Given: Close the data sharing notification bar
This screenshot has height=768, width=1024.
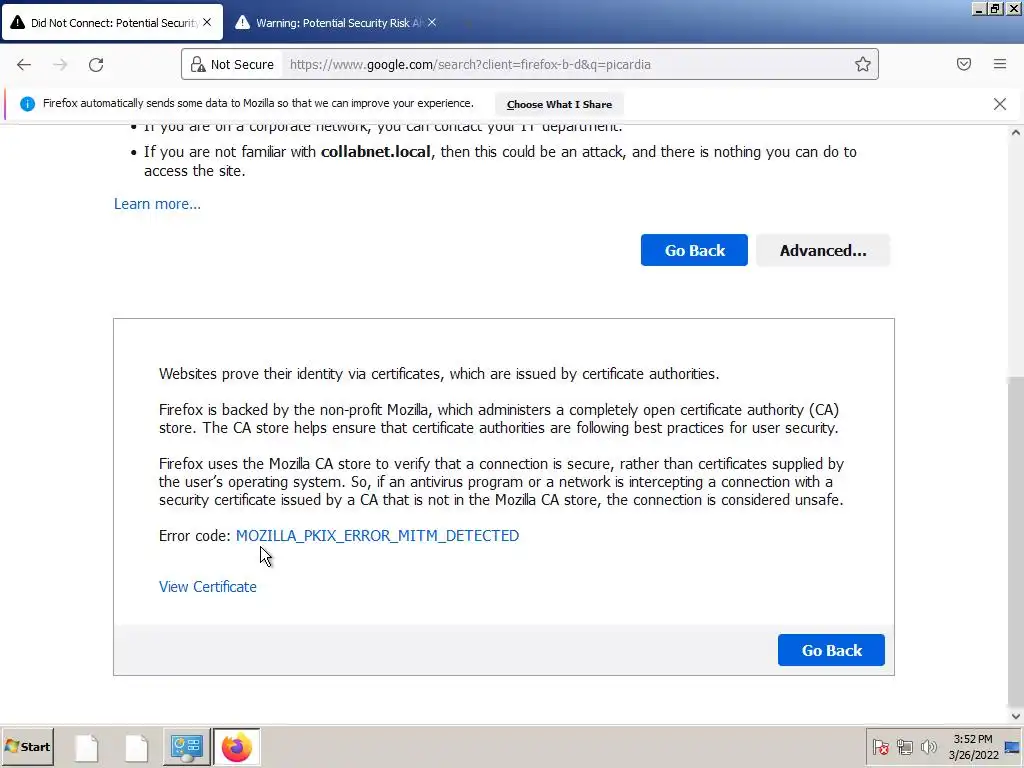Looking at the screenshot, I should [x=1000, y=104].
